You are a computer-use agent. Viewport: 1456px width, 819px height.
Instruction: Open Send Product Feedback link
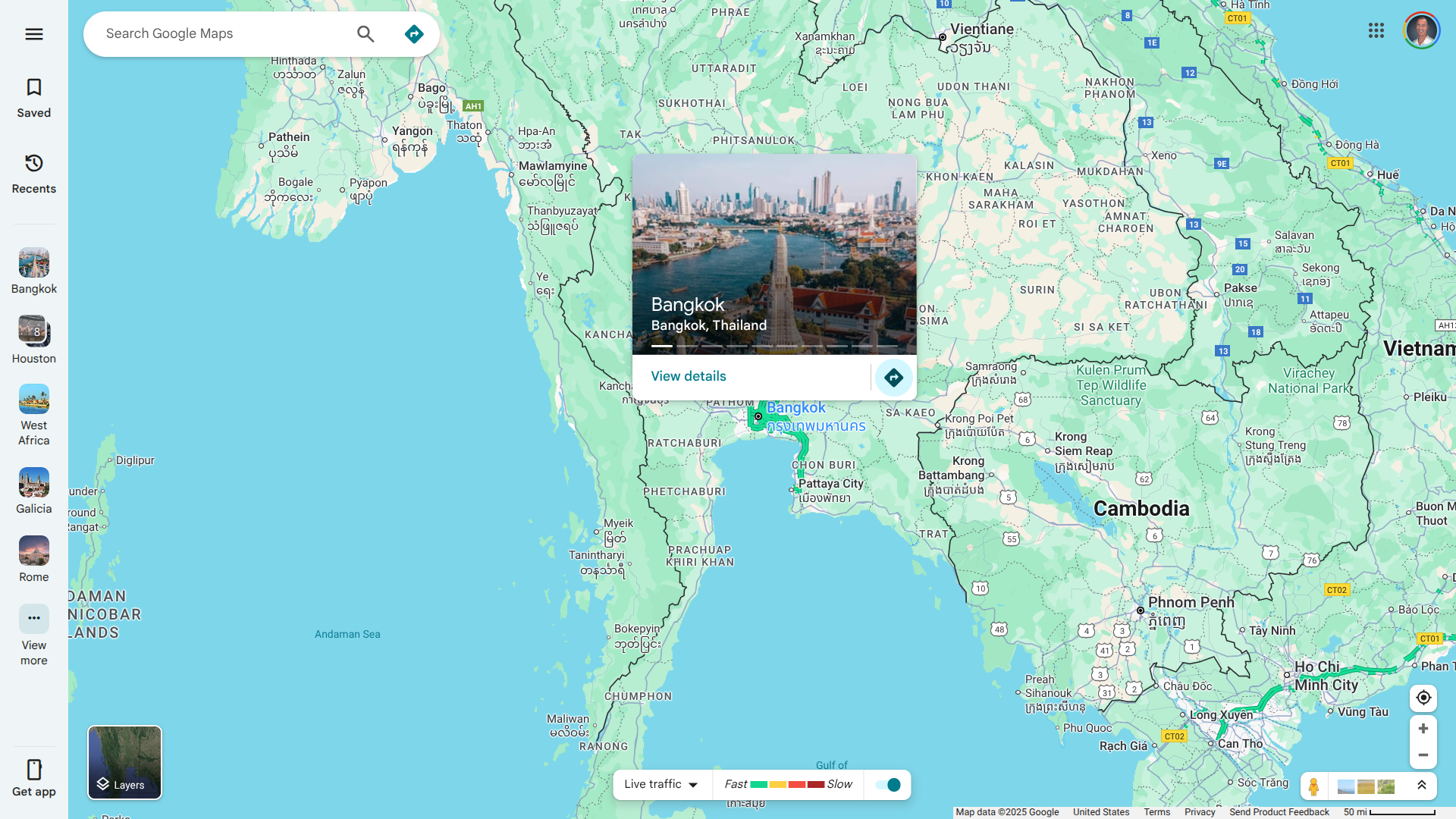[x=1279, y=812]
